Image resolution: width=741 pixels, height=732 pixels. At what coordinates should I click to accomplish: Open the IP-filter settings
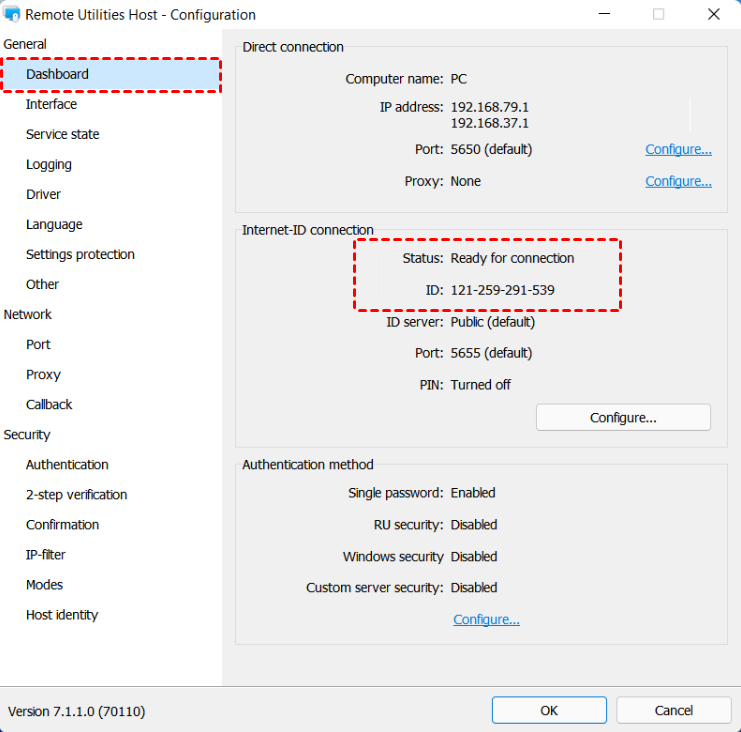point(46,554)
